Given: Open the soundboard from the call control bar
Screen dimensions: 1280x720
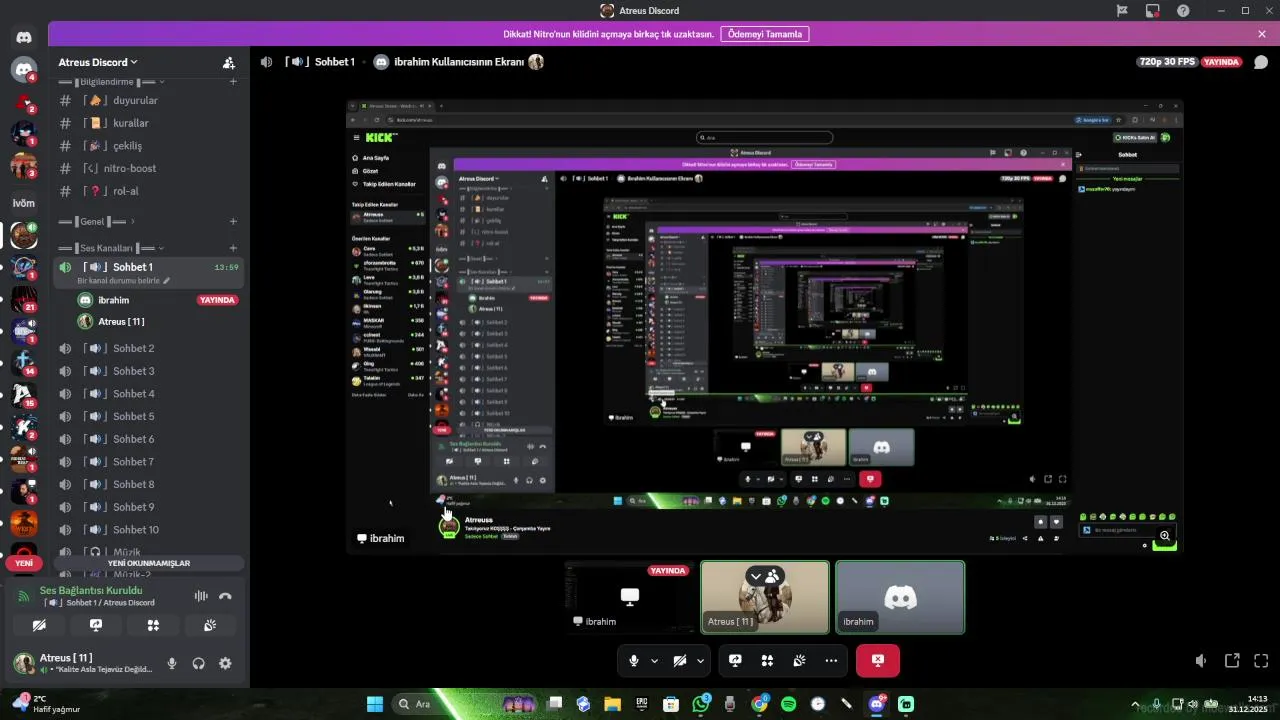Looking at the screenshot, I should click(x=799, y=661).
